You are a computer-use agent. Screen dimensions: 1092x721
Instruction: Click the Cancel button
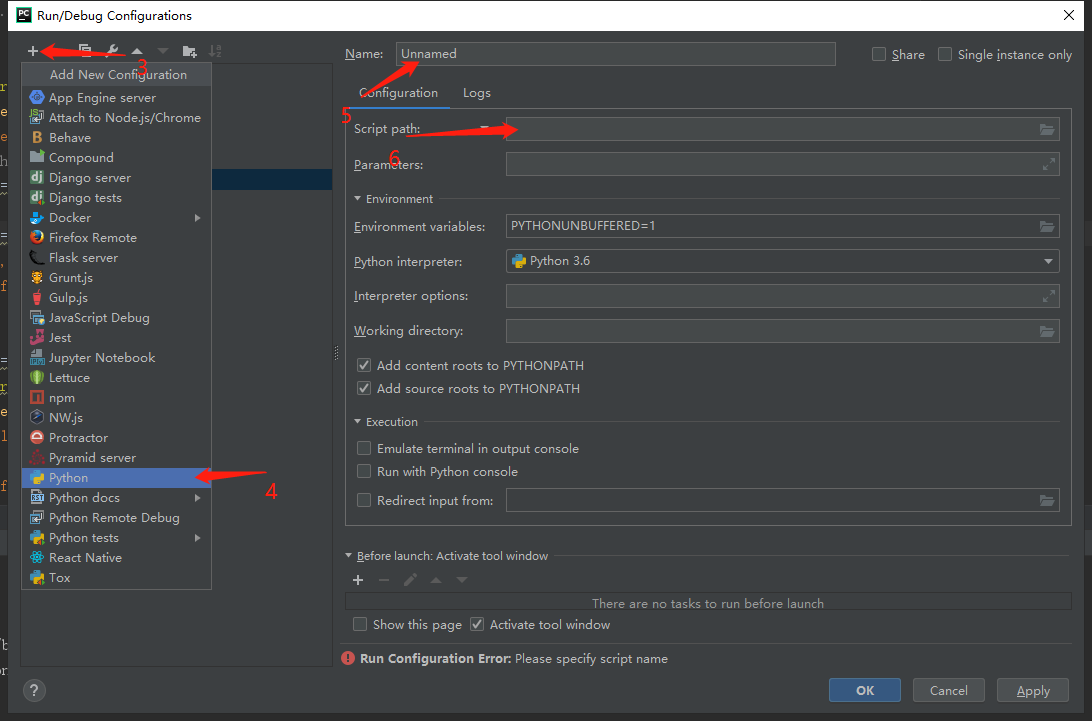coord(949,690)
